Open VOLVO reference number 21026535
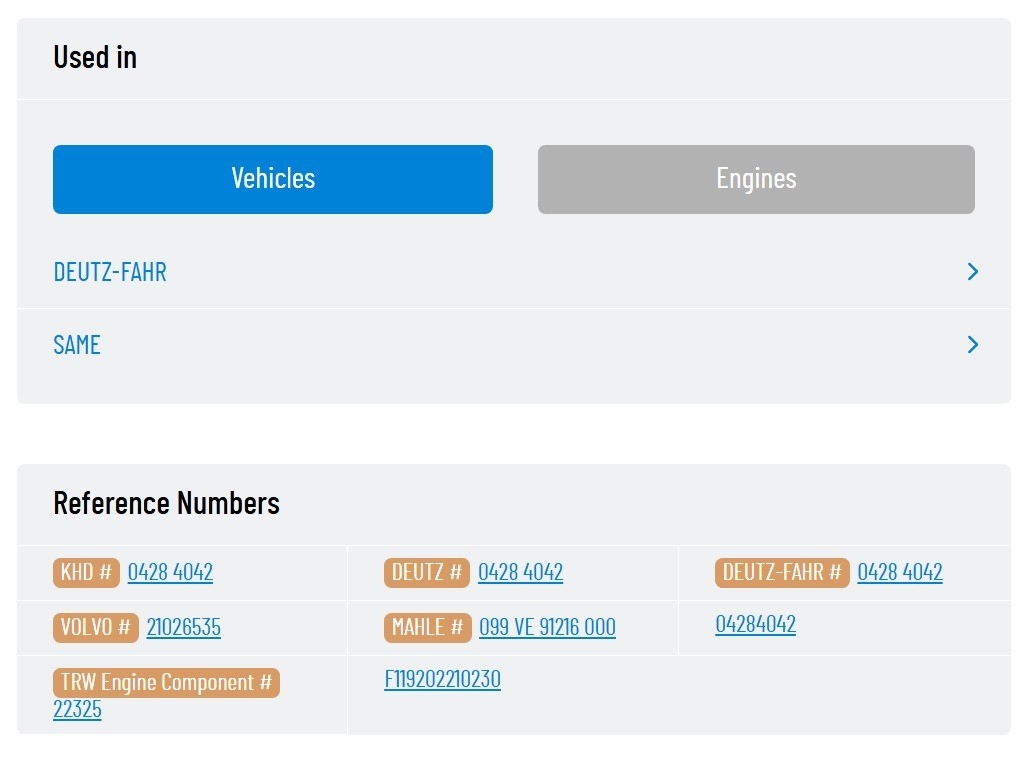 coord(184,627)
